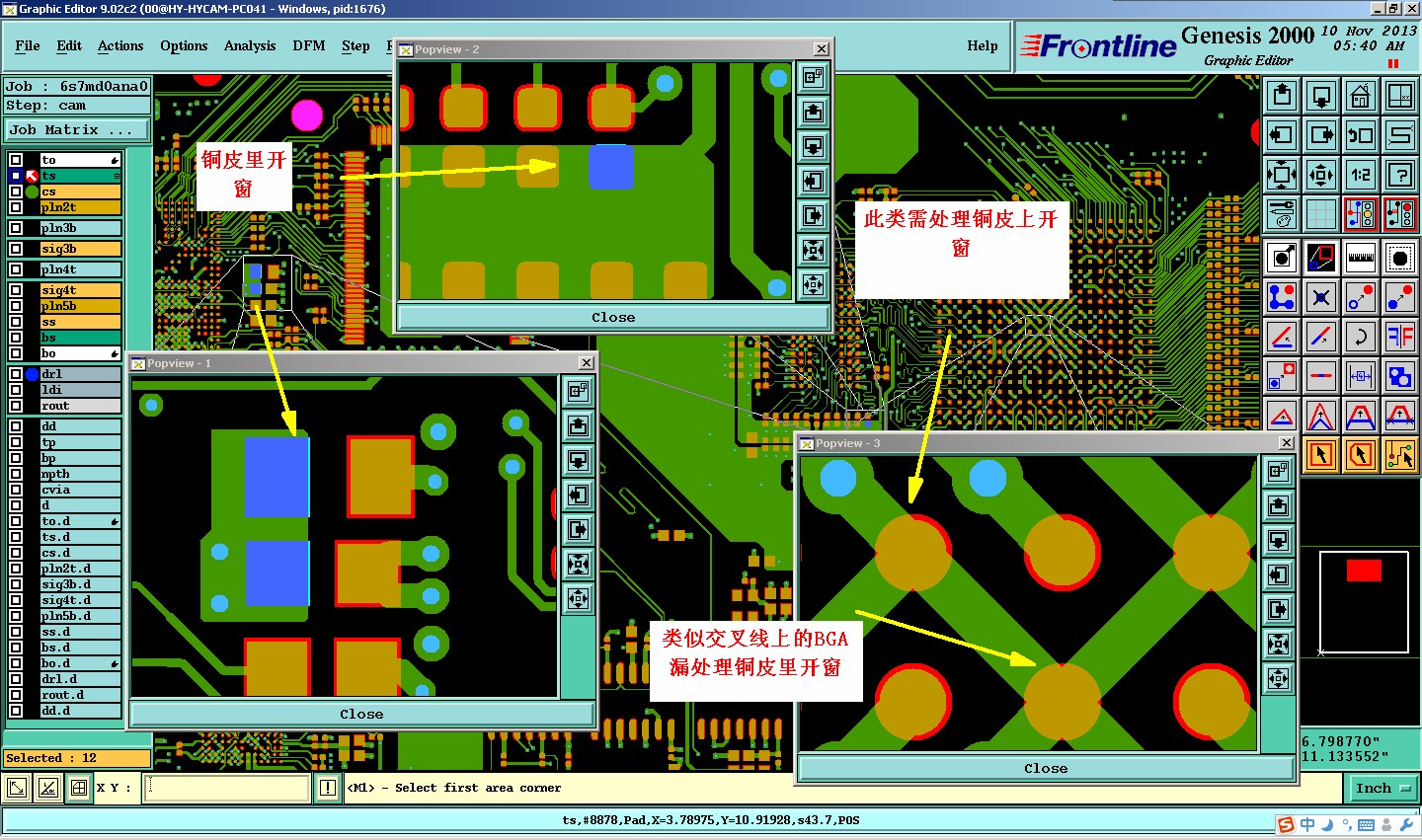
Task: Click the bottom icon in Popview - 1 toolbar
Action: point(578,598)
